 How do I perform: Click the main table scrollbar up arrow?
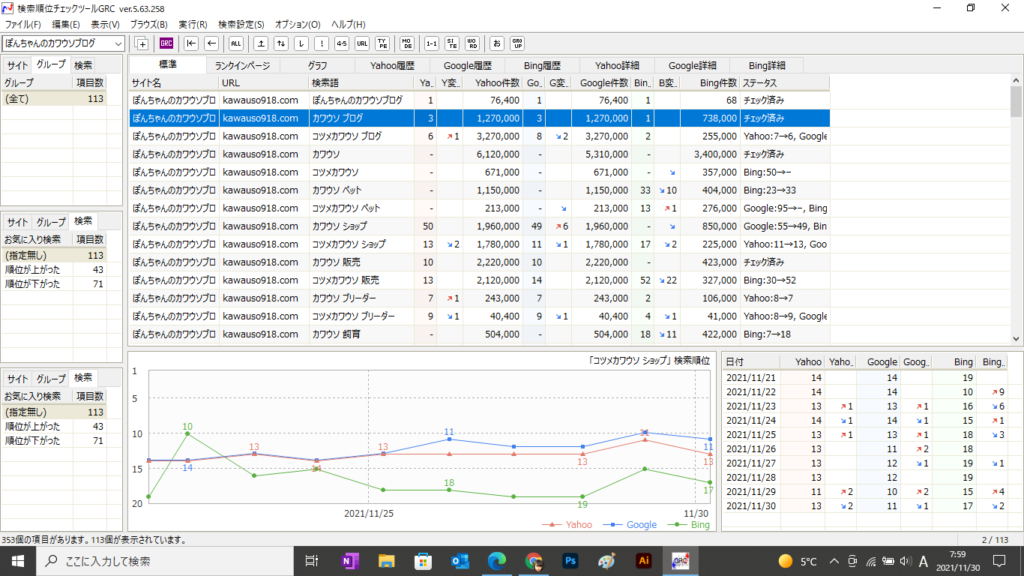1016,80
